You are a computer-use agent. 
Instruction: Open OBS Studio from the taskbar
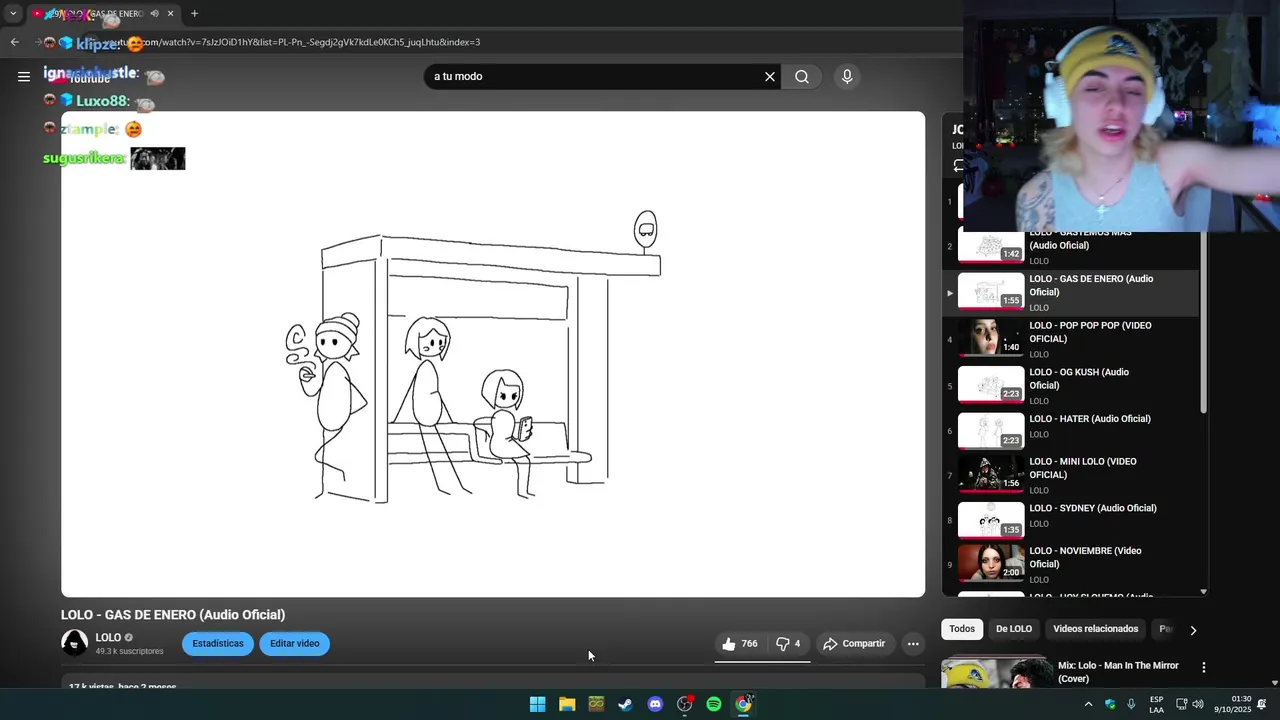pos(684,704)
